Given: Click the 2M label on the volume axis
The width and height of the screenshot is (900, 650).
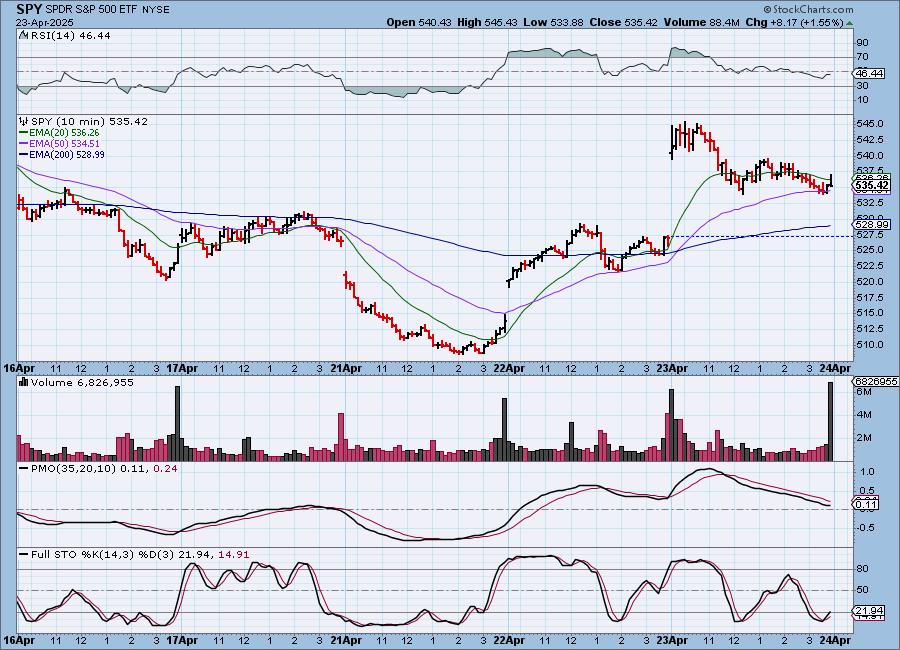Looking at the screenshot, I should click(864, 438).
